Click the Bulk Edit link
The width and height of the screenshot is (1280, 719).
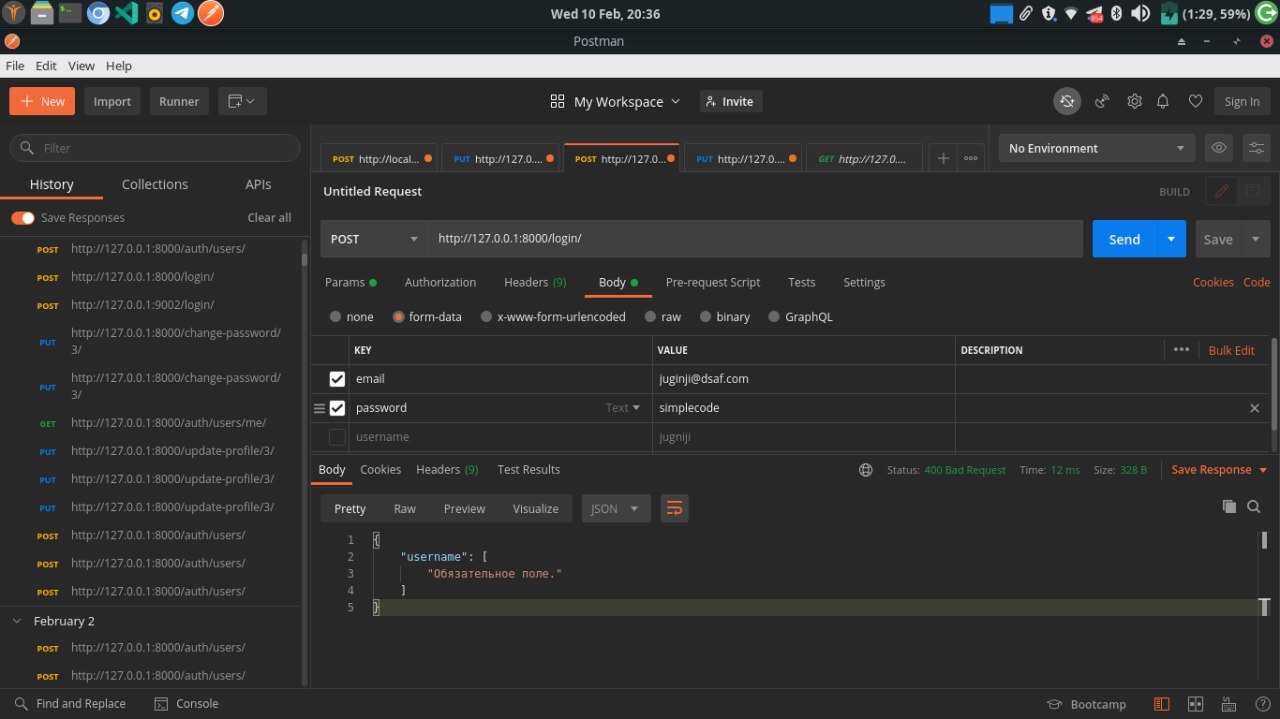pos(1231,350)
